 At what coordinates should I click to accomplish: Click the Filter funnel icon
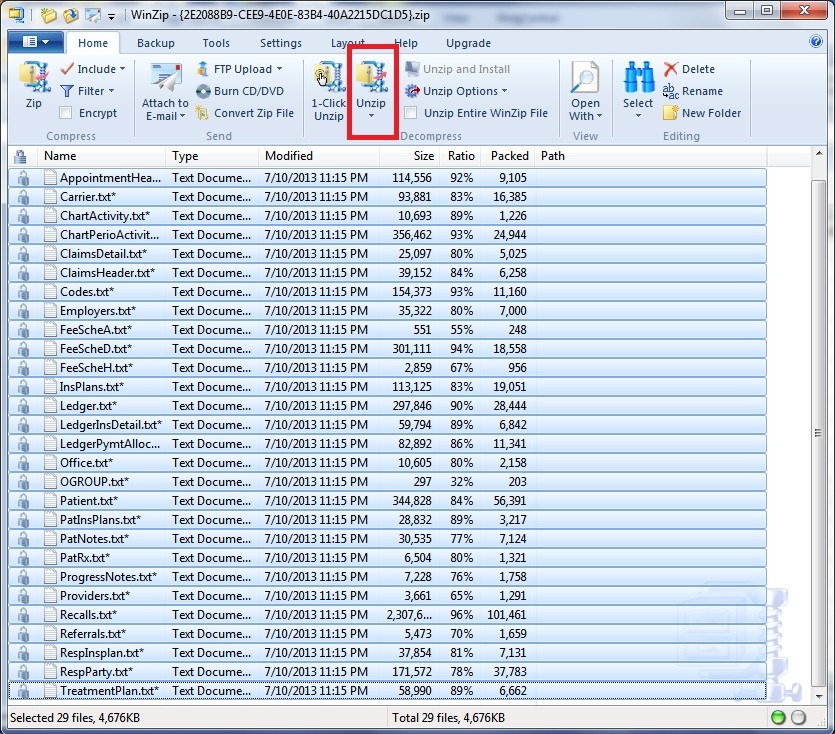point(67,91)
